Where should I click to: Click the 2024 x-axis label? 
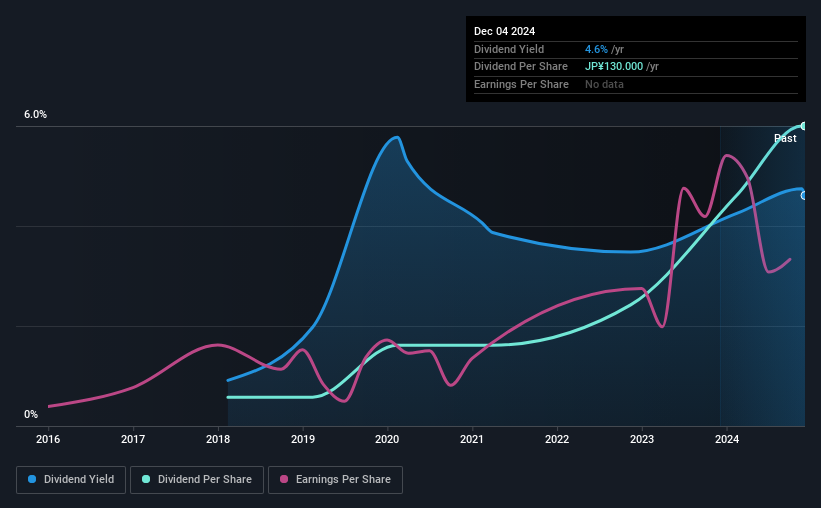pyautogui.click(x=727, y=439)
